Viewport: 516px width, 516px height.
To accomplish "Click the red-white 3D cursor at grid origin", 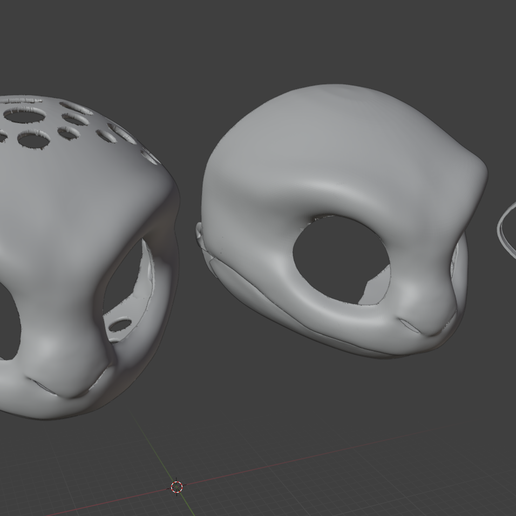I will pos(177,487).
